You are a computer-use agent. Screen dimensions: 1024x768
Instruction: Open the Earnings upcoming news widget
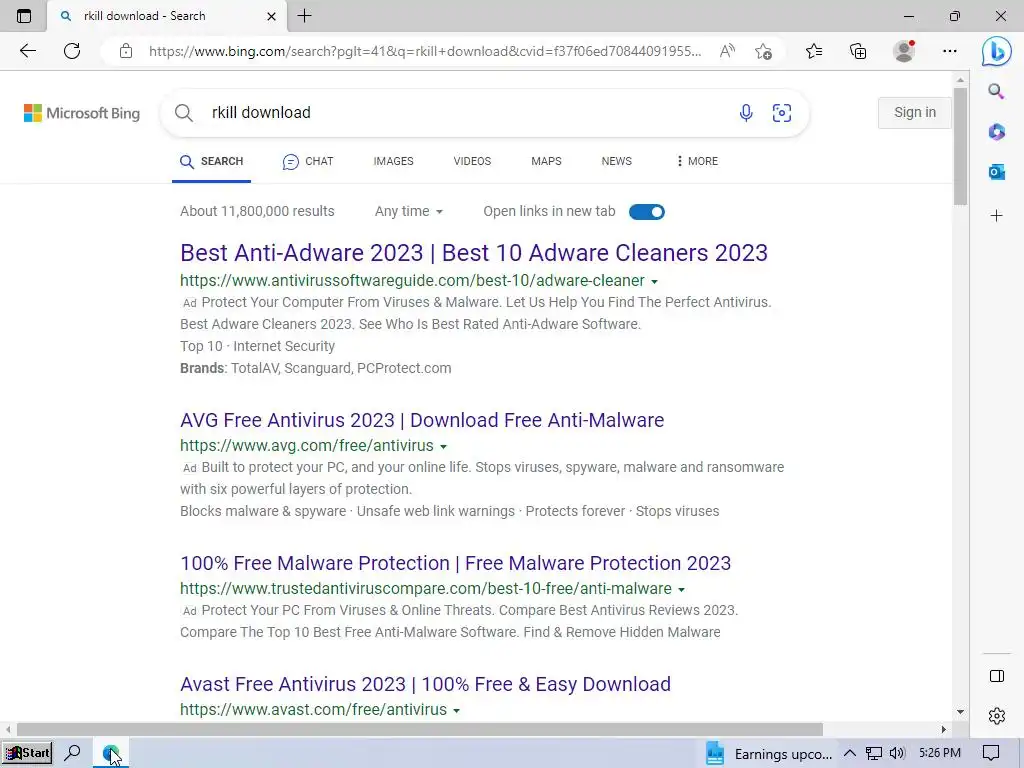coord(769,754)
